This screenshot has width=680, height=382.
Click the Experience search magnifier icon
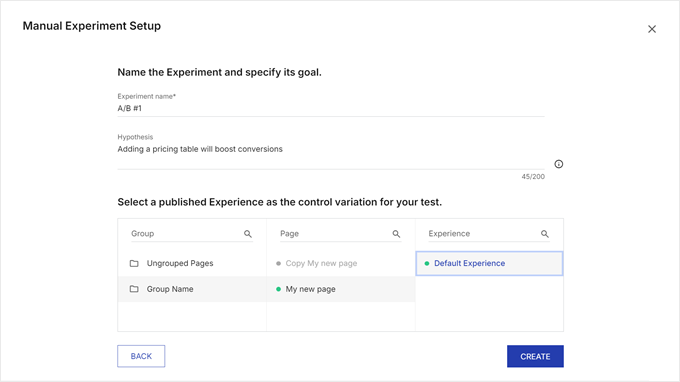point(545,234)
